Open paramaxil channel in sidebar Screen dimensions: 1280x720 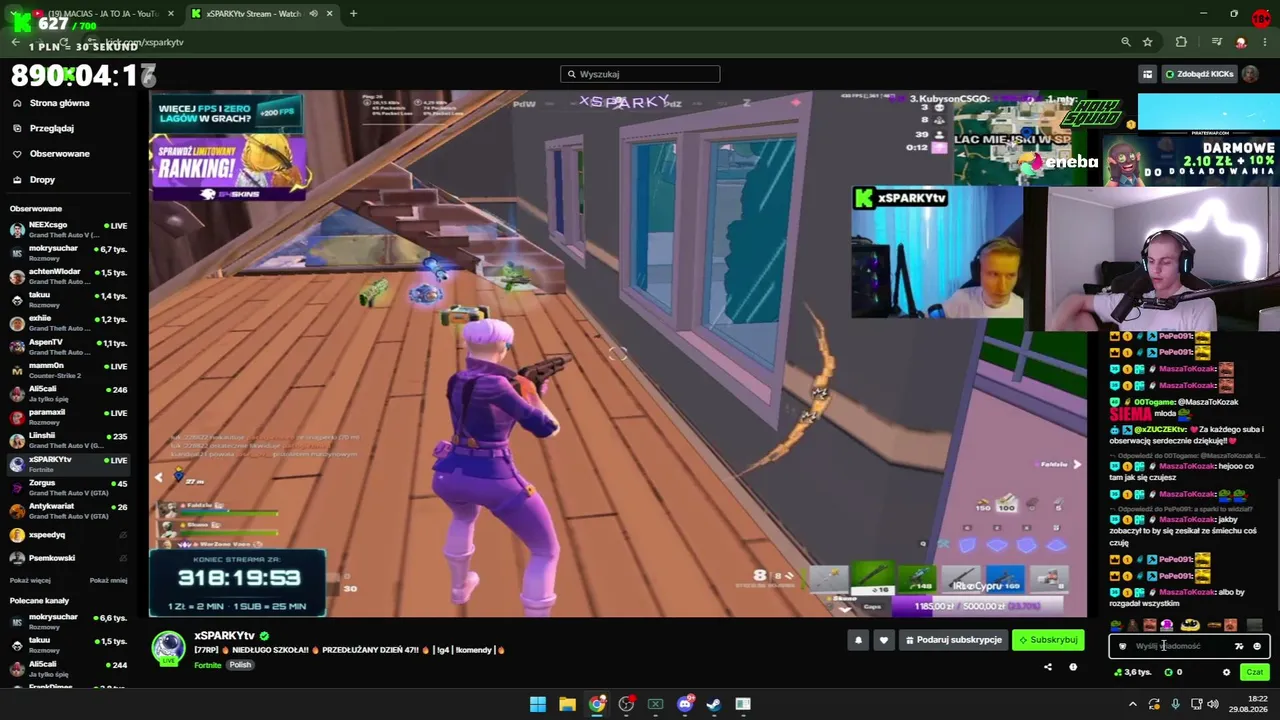68,417
